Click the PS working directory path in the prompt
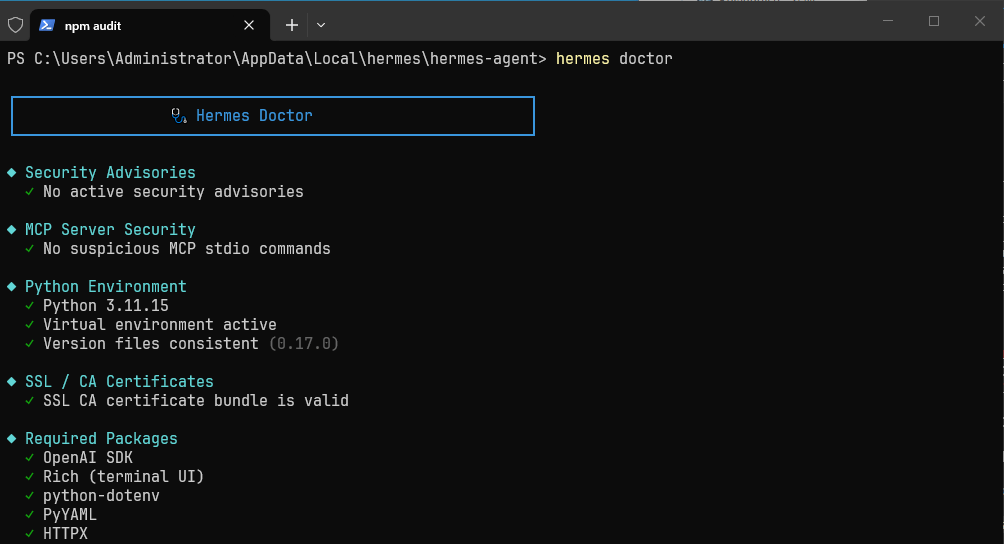 286,59
